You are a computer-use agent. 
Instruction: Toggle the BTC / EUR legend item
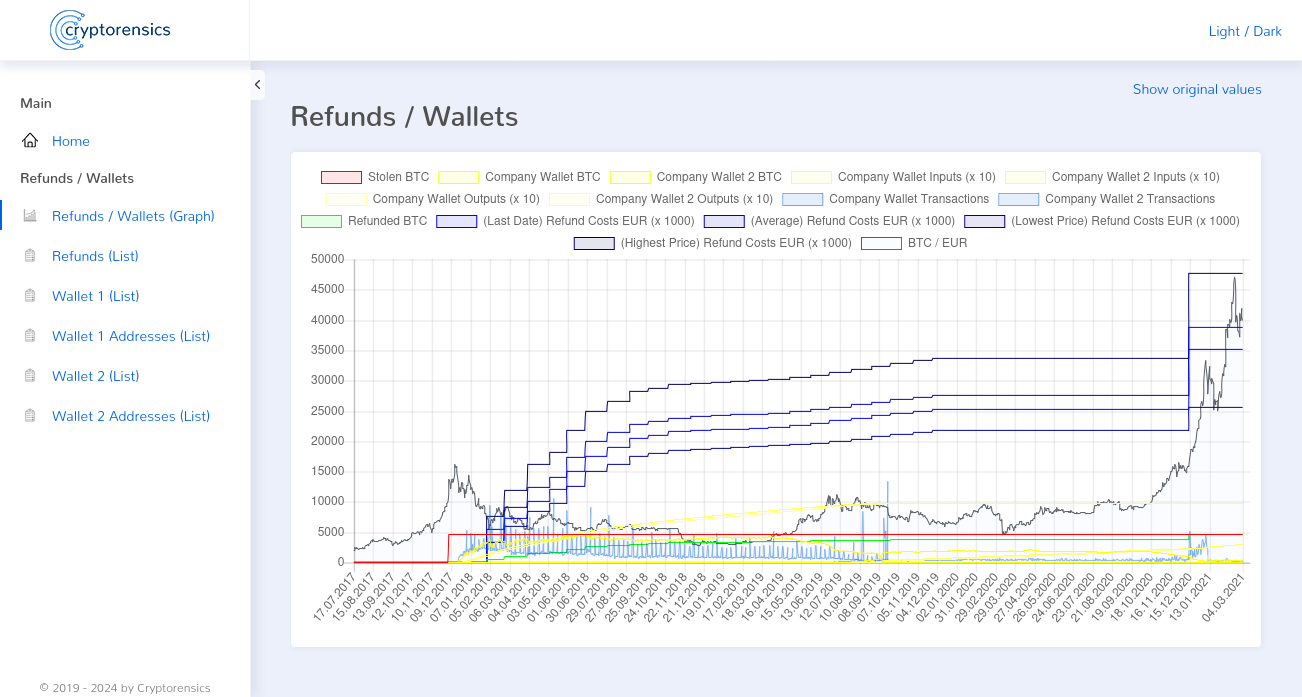(915, 243)
